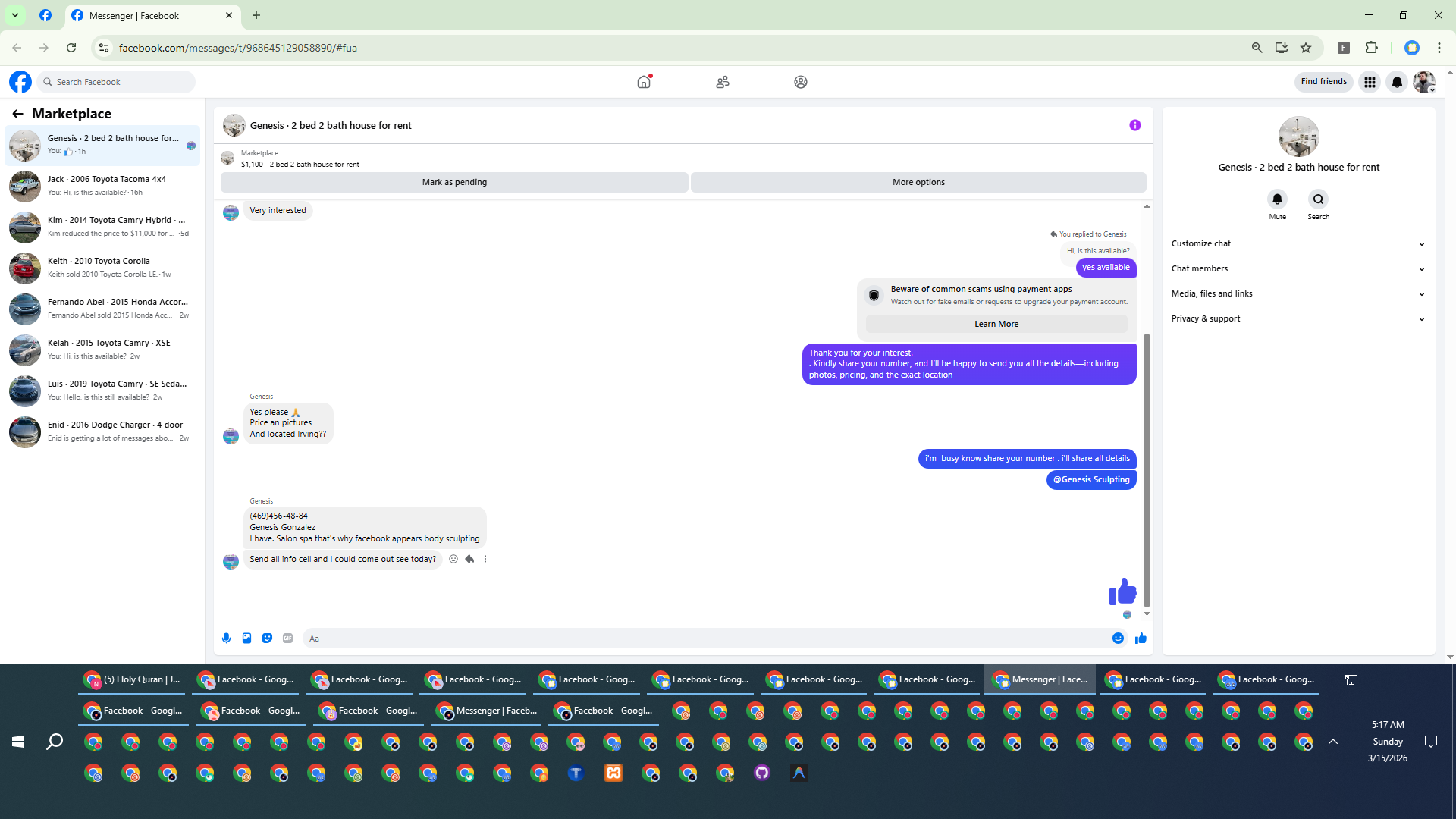The width and height of the screenshot is (1456, 819).
Task: Open the Chrome three-dot menu
Action: (x=1439, y=48)
